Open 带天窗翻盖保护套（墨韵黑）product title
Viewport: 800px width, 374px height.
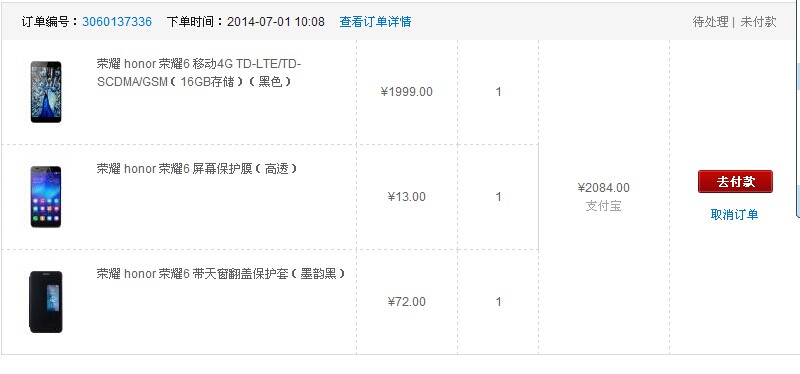point(221,274)
